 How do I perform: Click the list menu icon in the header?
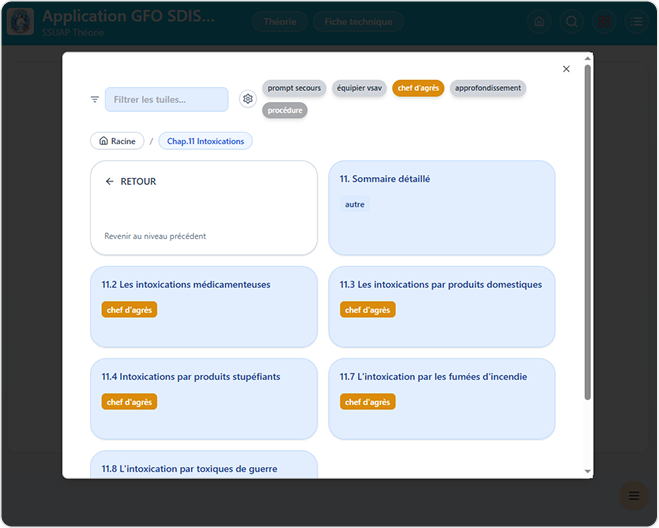point(635,22)
